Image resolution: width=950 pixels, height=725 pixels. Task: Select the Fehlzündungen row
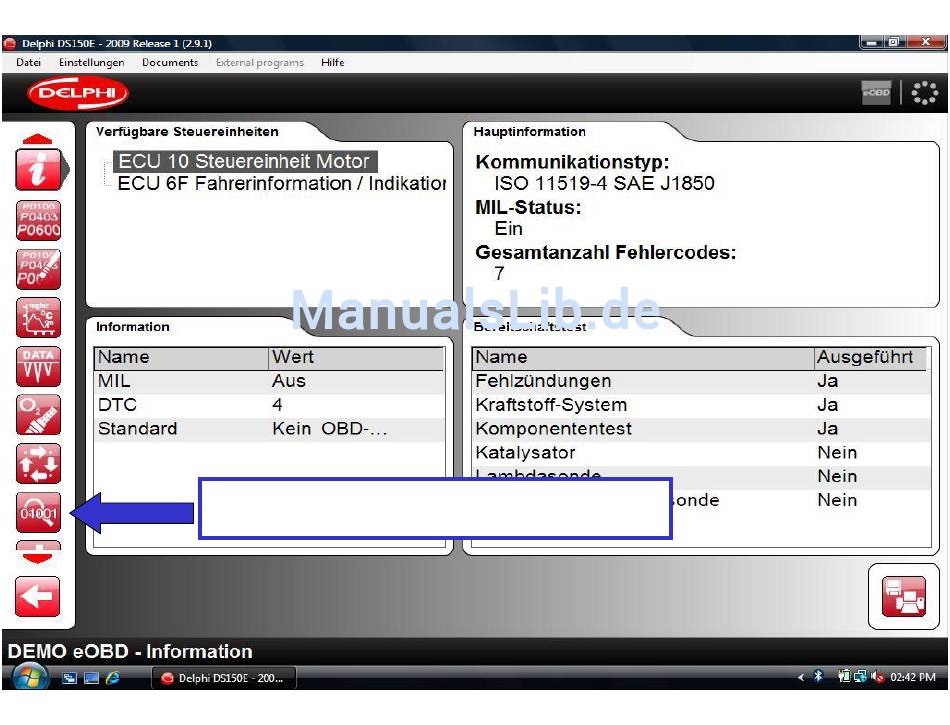[x=701, y=381]
